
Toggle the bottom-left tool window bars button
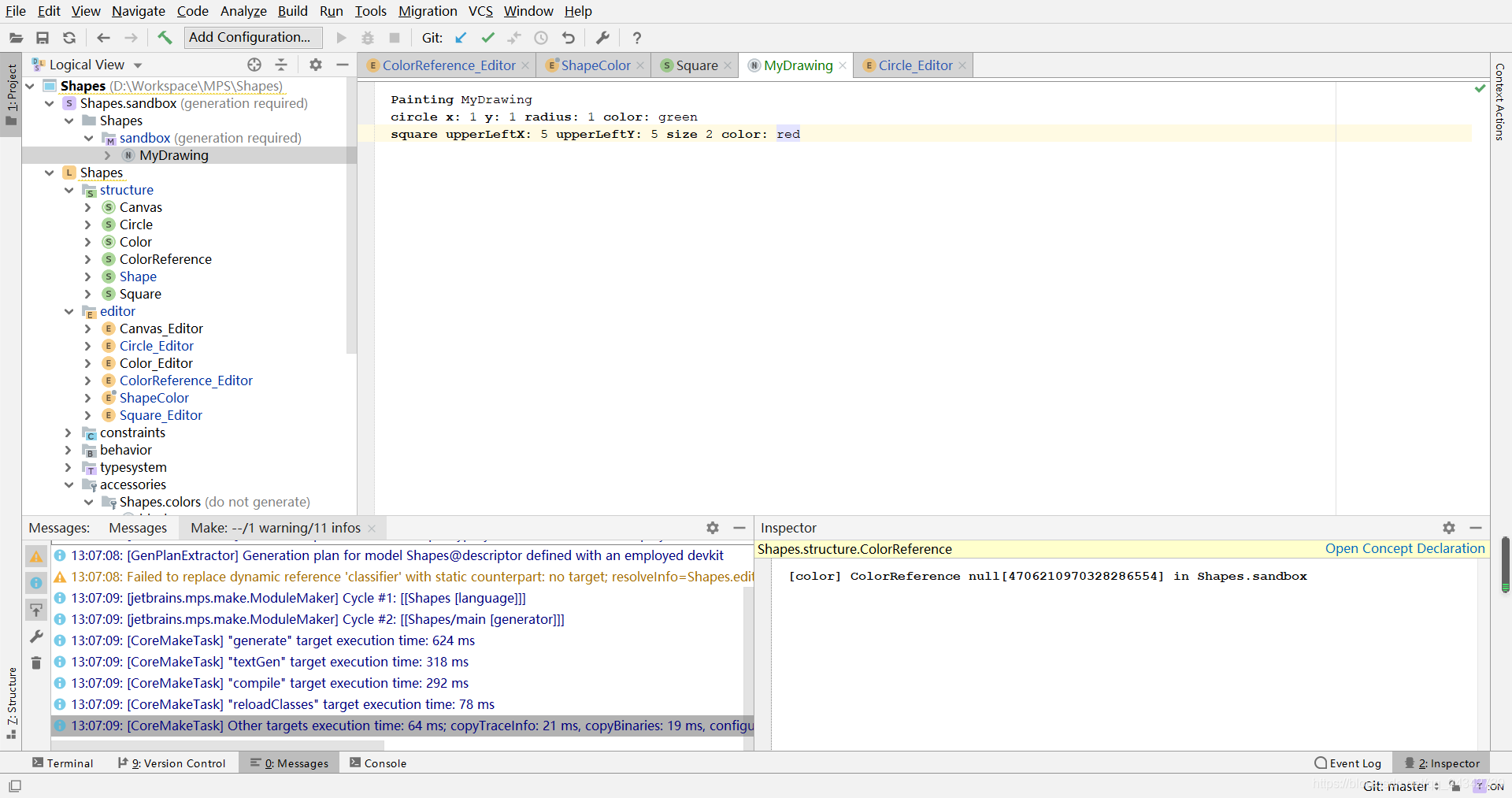(x=15, y=786)
